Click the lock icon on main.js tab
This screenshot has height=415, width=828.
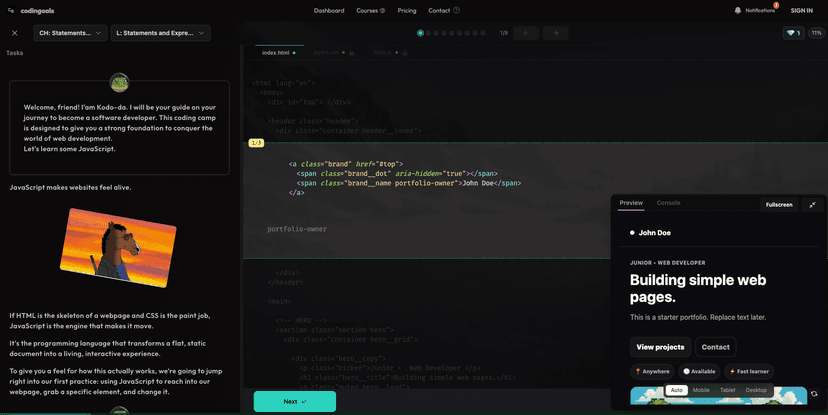tap(405, 53)
